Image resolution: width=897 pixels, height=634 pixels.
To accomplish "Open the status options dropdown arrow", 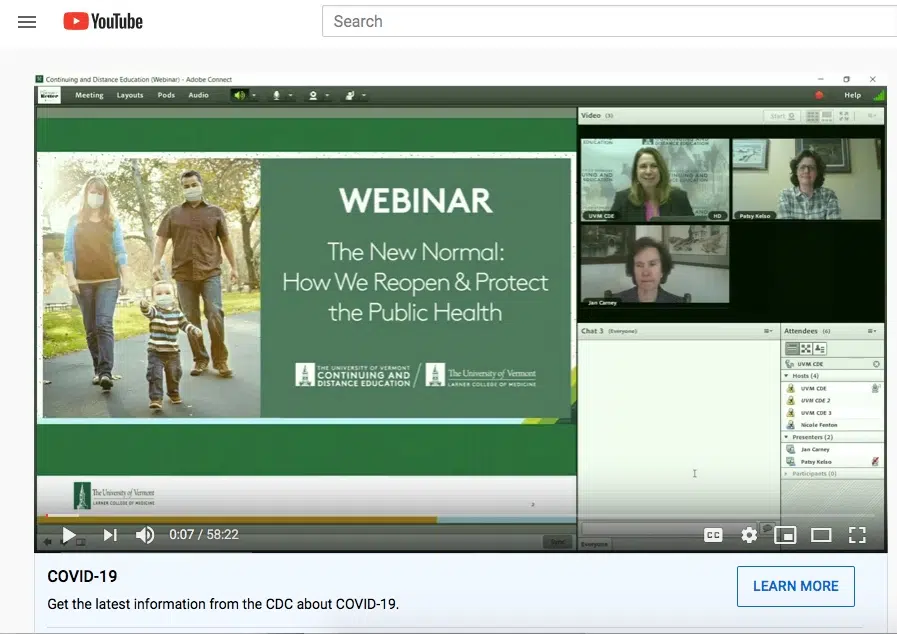I will point(364,95).
